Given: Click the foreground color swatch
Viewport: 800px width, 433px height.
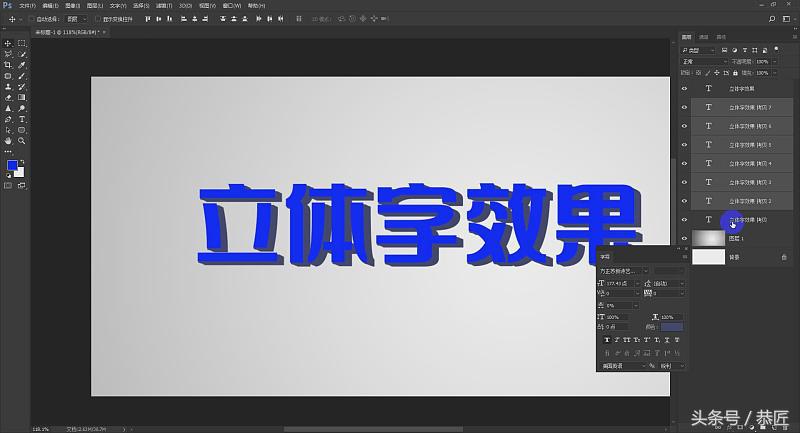Looking at the screenshot, I should tap(12, 165).
